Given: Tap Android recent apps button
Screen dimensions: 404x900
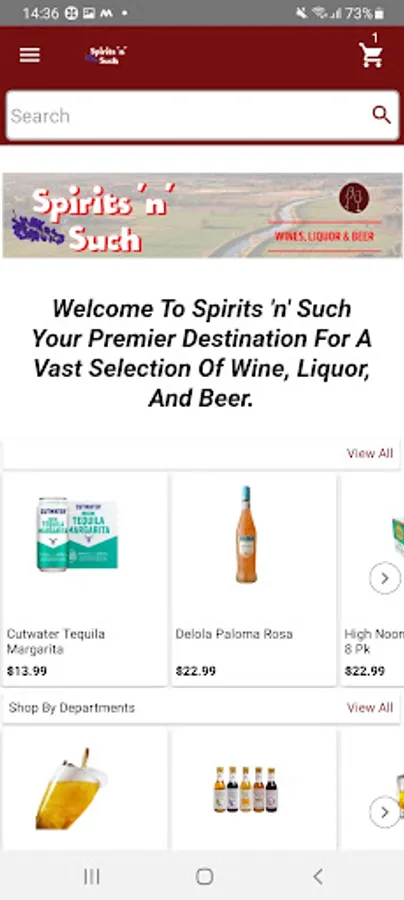Looking at the screenshot, I should tap(92, 876).
